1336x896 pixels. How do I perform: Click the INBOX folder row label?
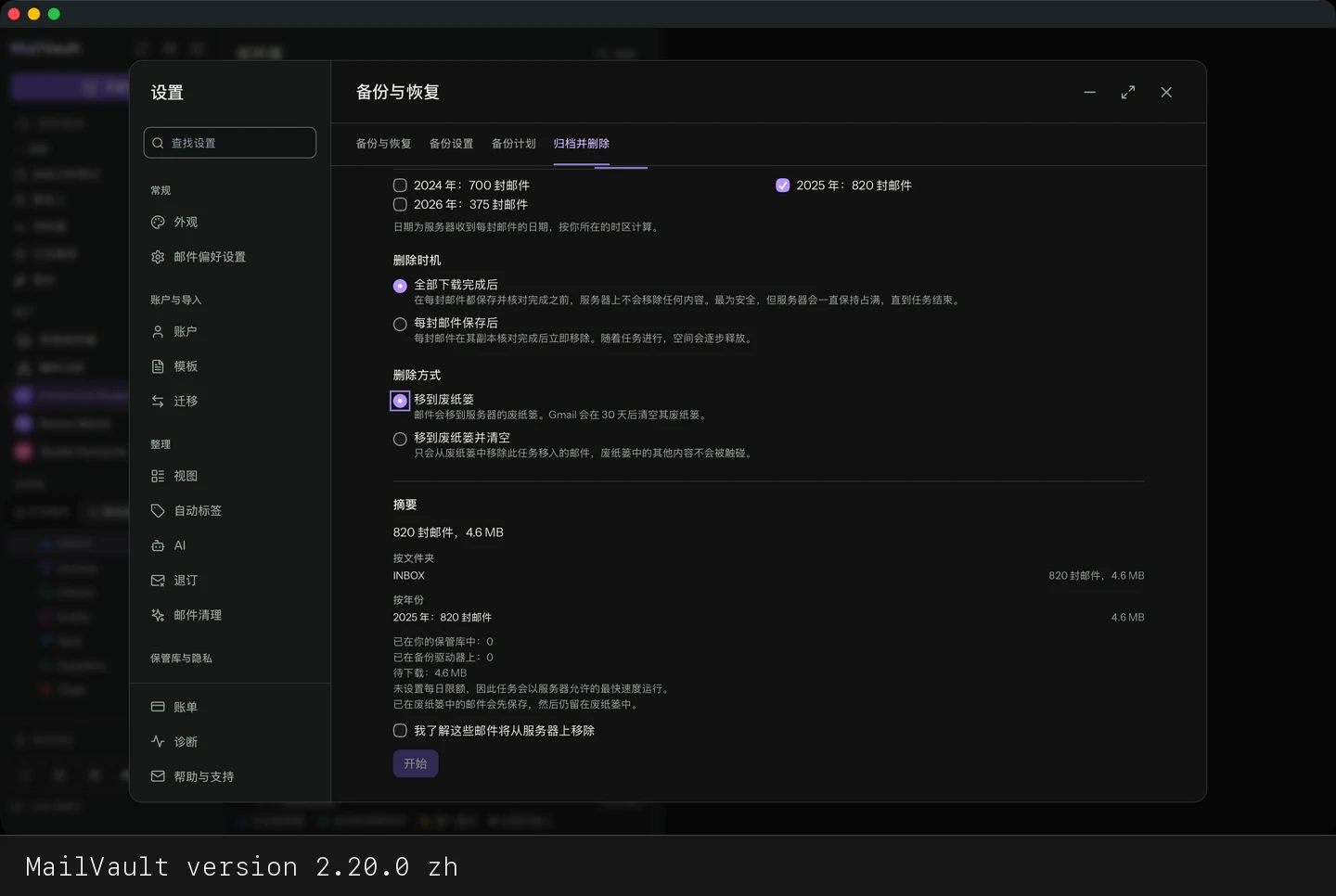pyautogui.click(x=409, y=576)
